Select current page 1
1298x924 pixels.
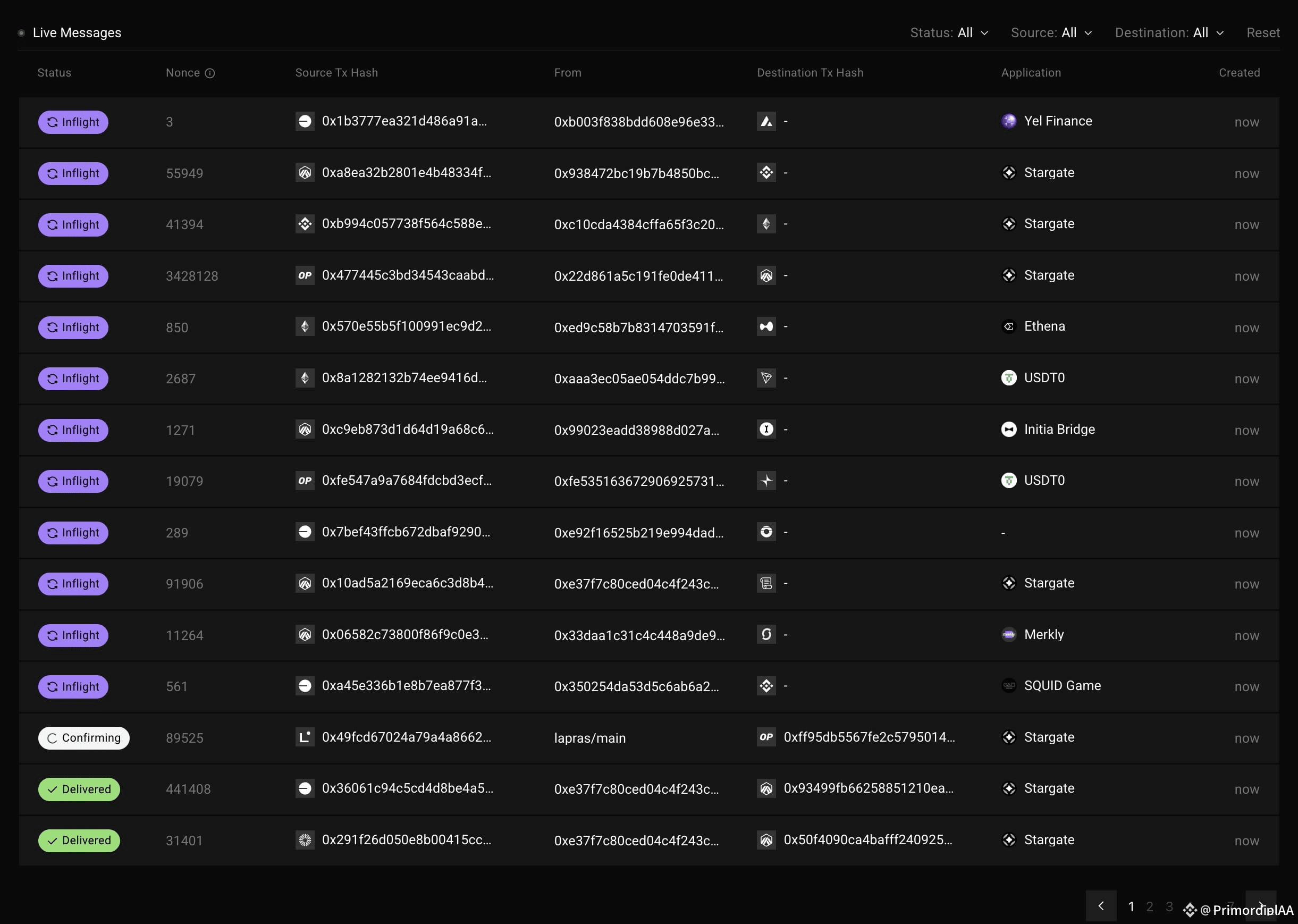coord(1131,906)
